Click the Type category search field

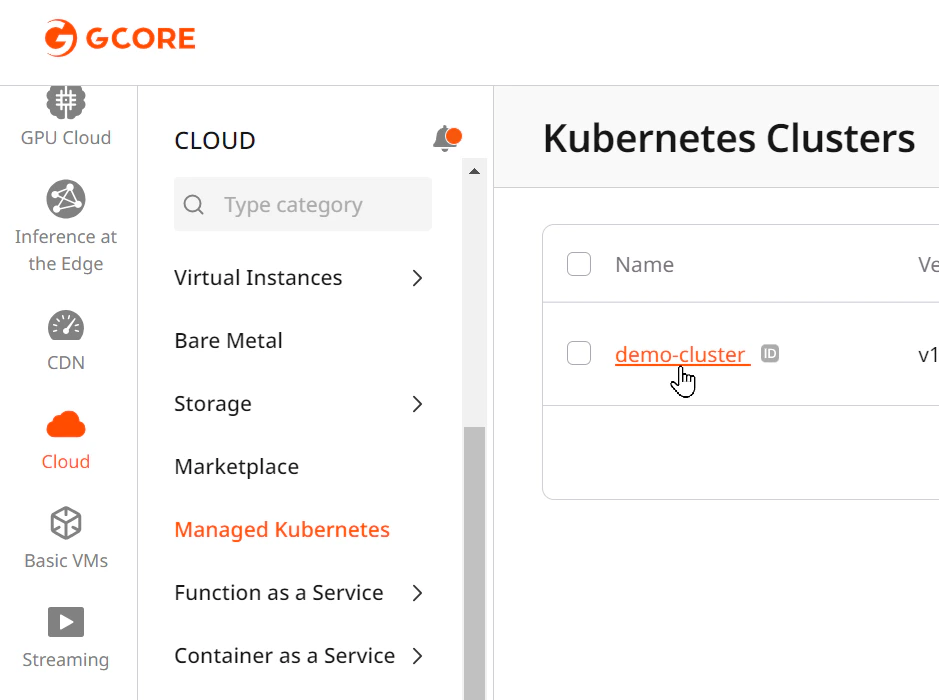tap(302, 204)
